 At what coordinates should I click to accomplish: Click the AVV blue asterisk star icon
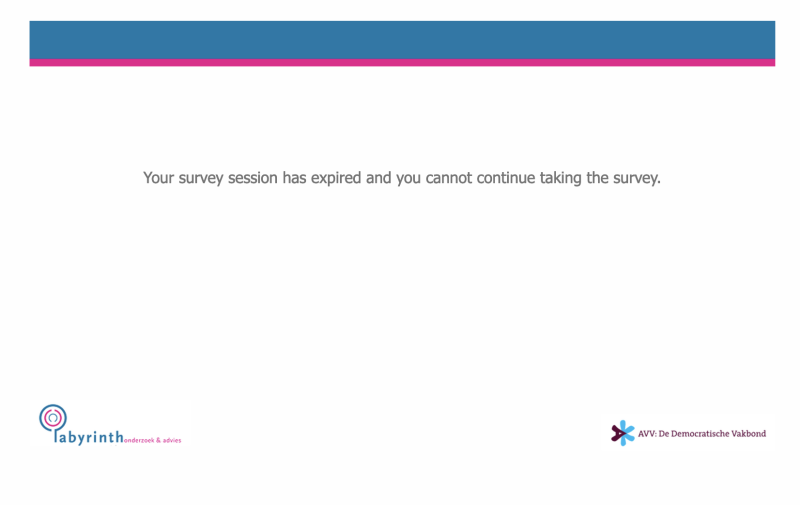[627, 433]
